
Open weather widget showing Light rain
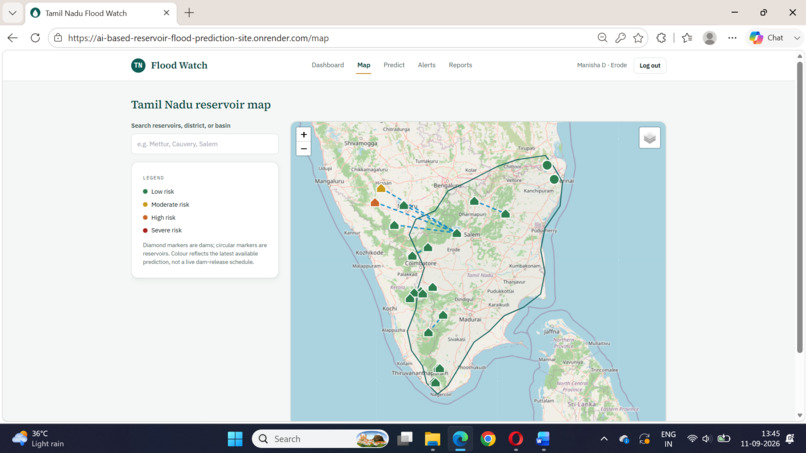coord(39,439)
